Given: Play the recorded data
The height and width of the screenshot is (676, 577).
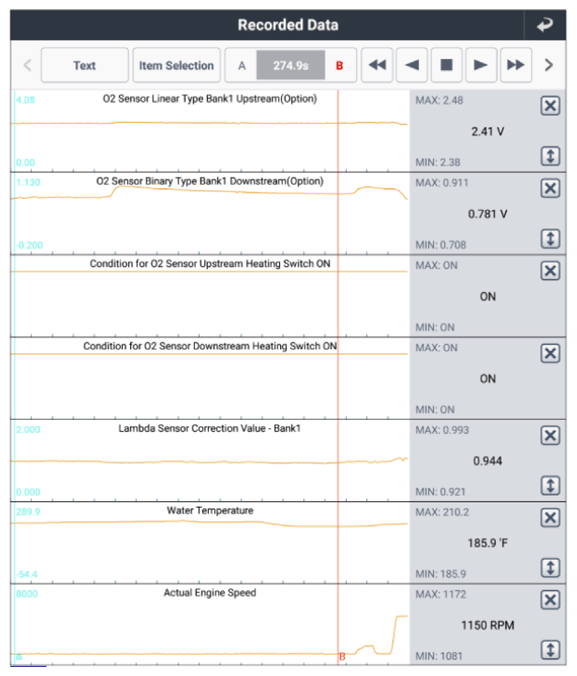Looking at the screenshot, I should click(x=481, y=65).
